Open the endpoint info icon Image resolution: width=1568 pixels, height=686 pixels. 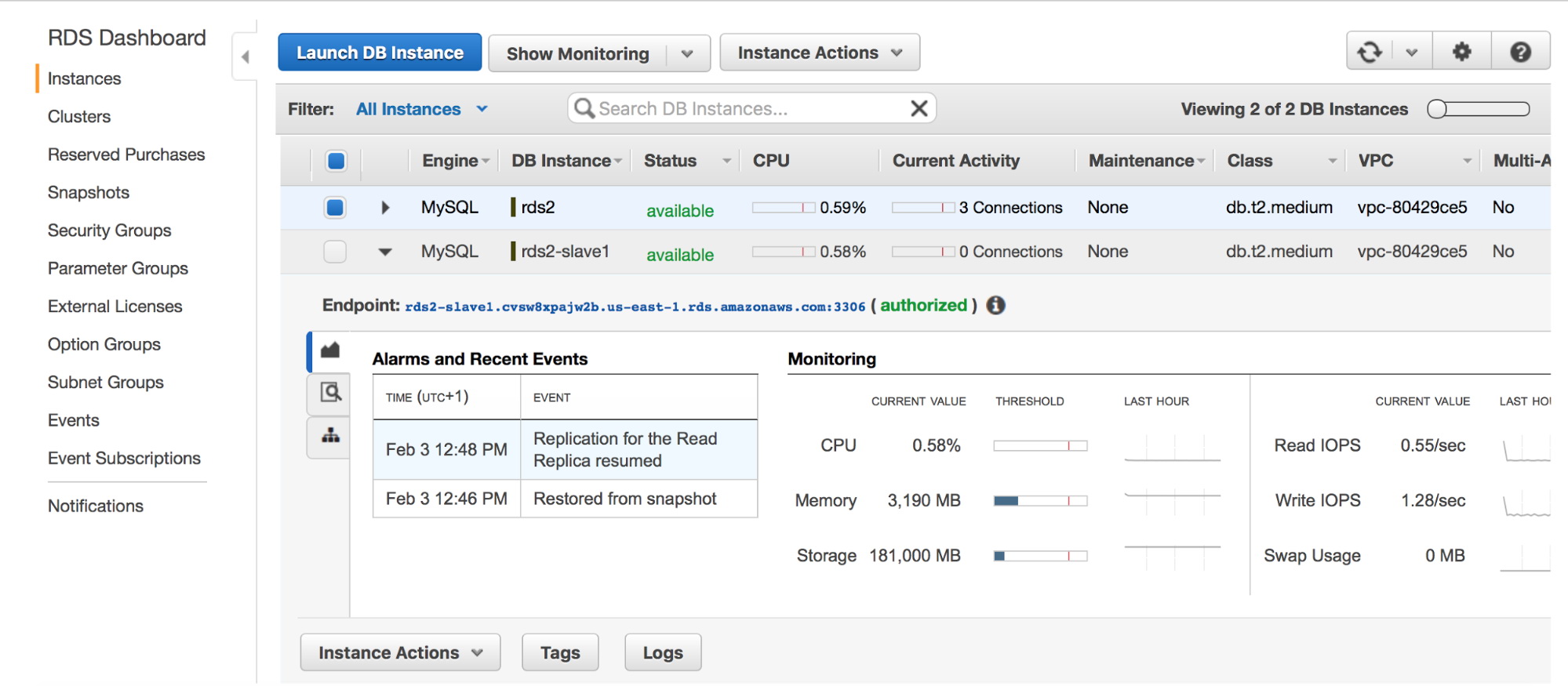pyautogui.click(x=995, y=305)
